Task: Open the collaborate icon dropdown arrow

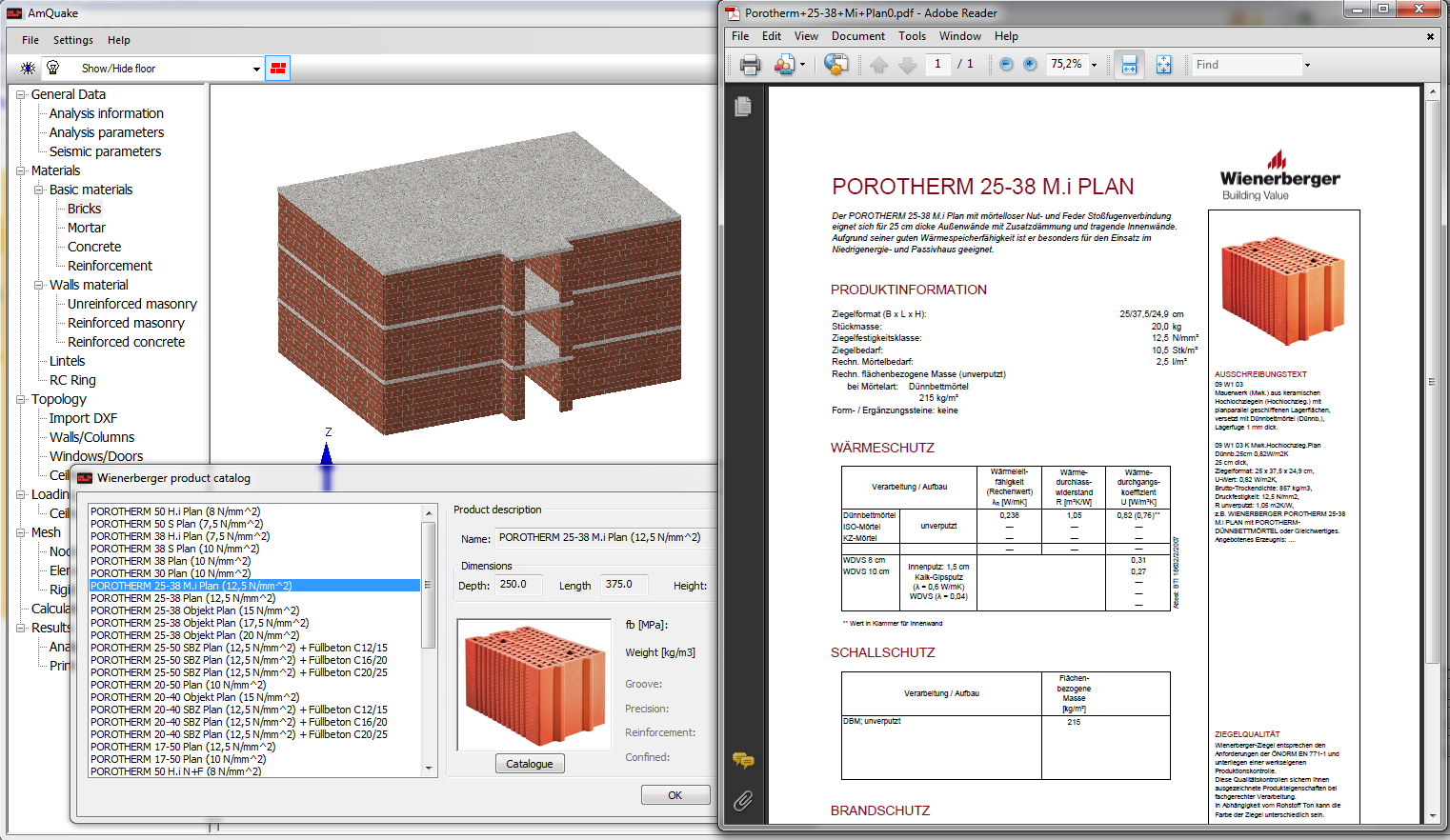Action: tap(802, 65)
